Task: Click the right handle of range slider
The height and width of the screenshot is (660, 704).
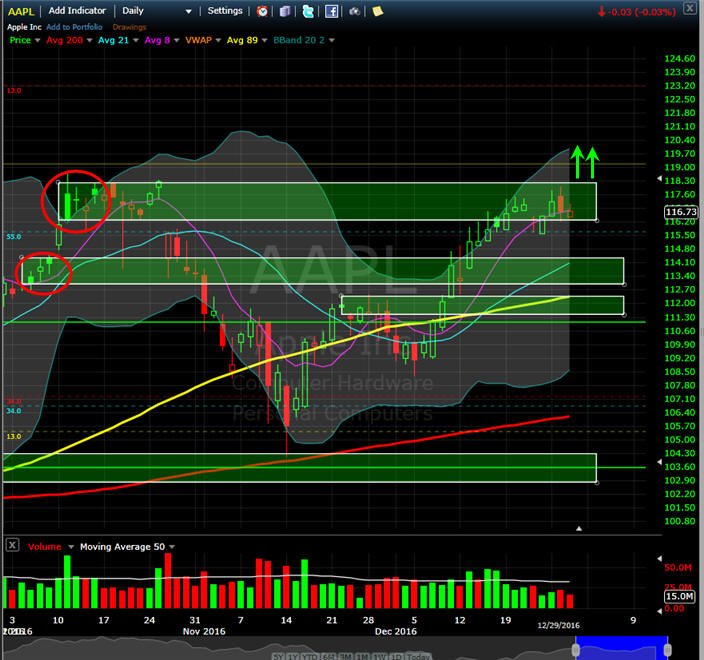Action: [x=668, y=650]
